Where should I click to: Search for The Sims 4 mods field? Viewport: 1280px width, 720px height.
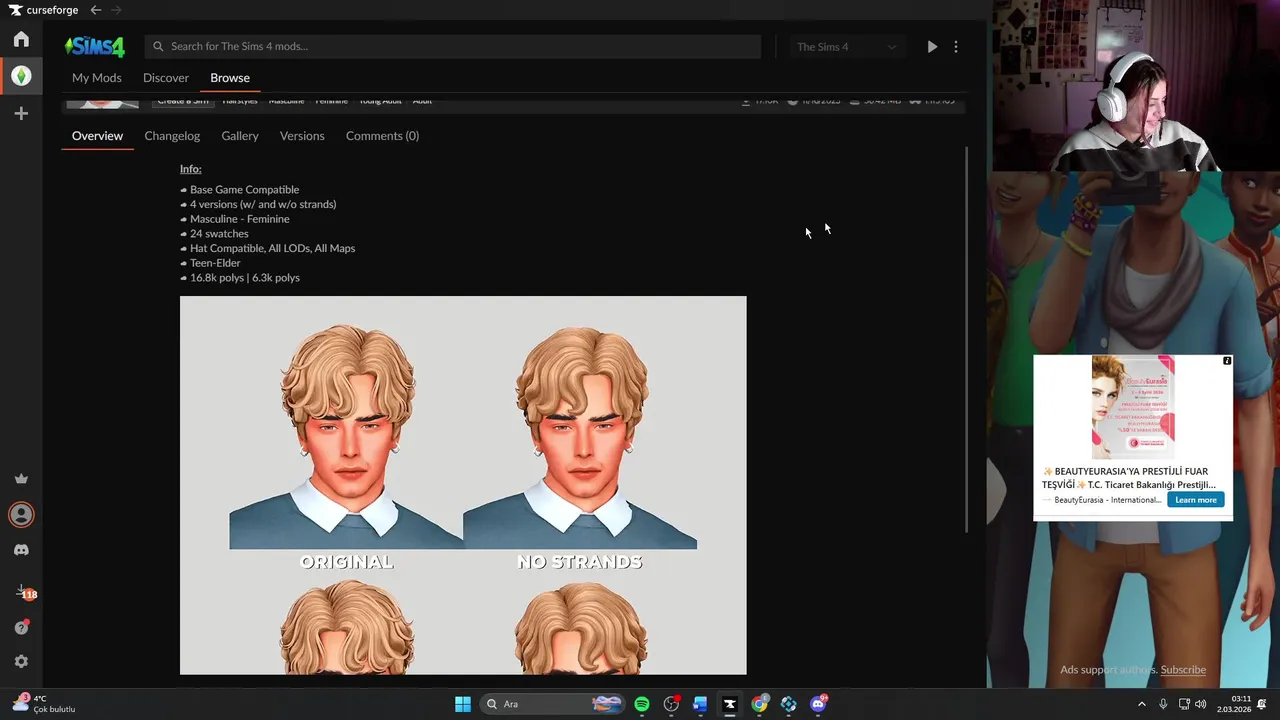453,46
